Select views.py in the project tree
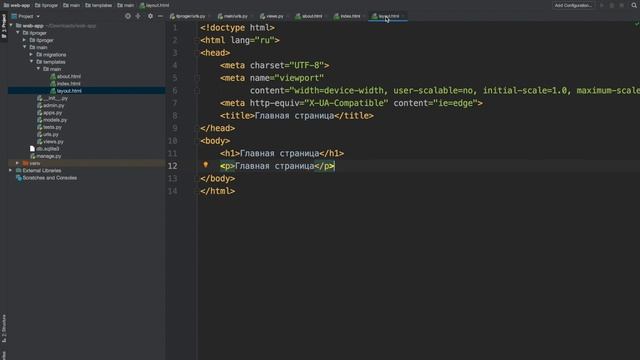This screenshot has height=360, width=640. [x=51, y=142]
